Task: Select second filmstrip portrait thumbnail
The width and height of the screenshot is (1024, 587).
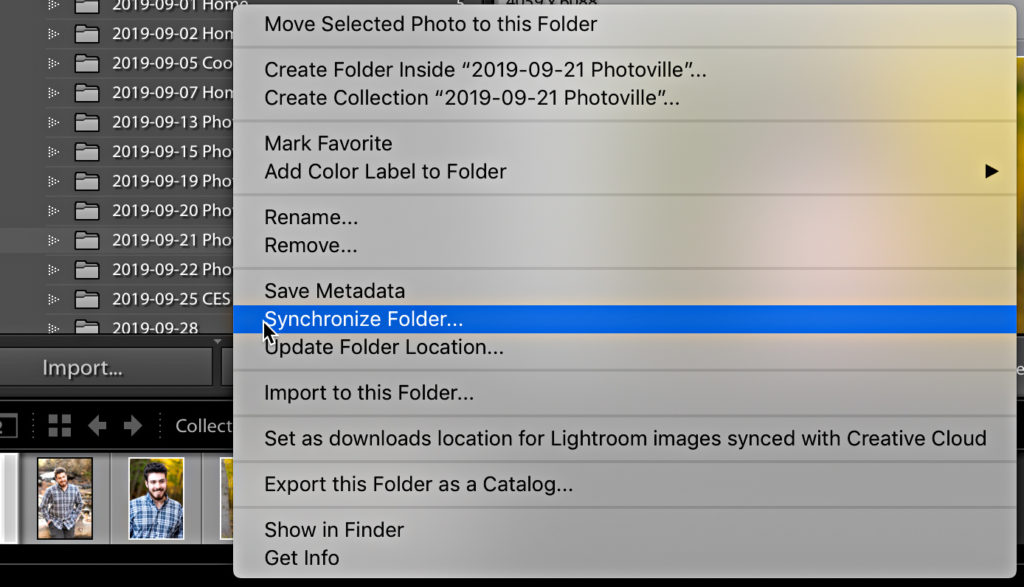Action: [156, 498]
